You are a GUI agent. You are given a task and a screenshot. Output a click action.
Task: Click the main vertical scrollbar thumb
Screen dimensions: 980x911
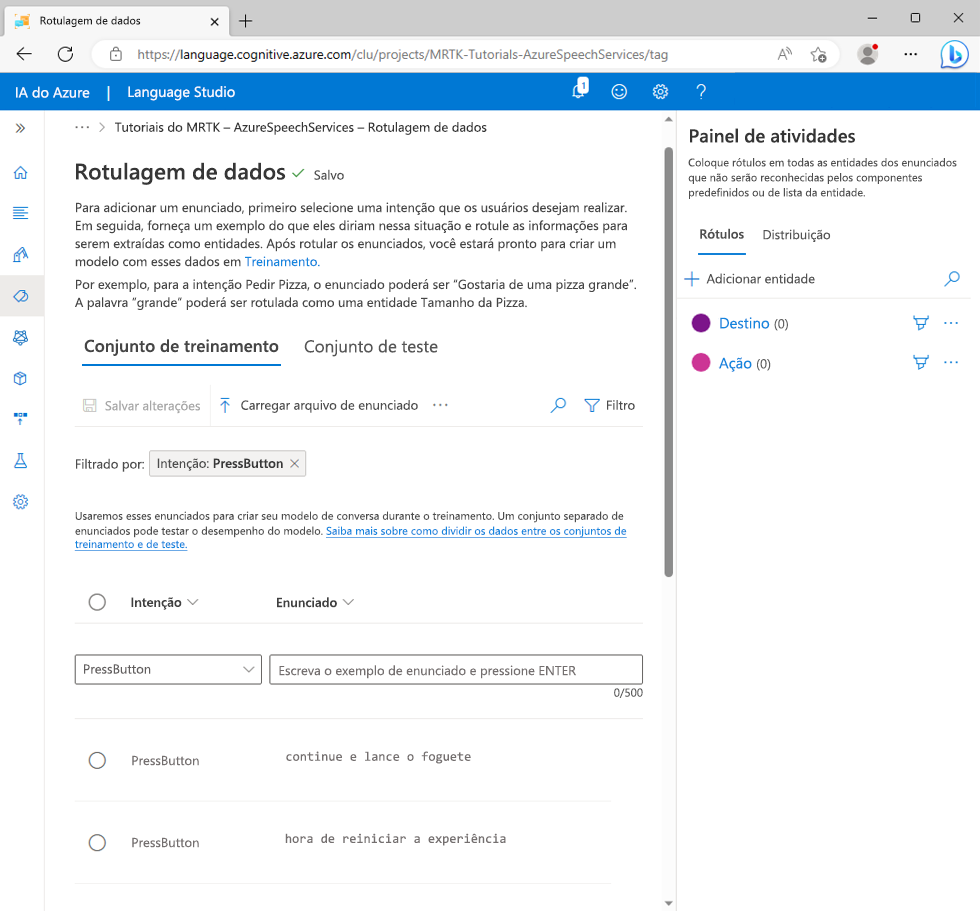point(669,362)
